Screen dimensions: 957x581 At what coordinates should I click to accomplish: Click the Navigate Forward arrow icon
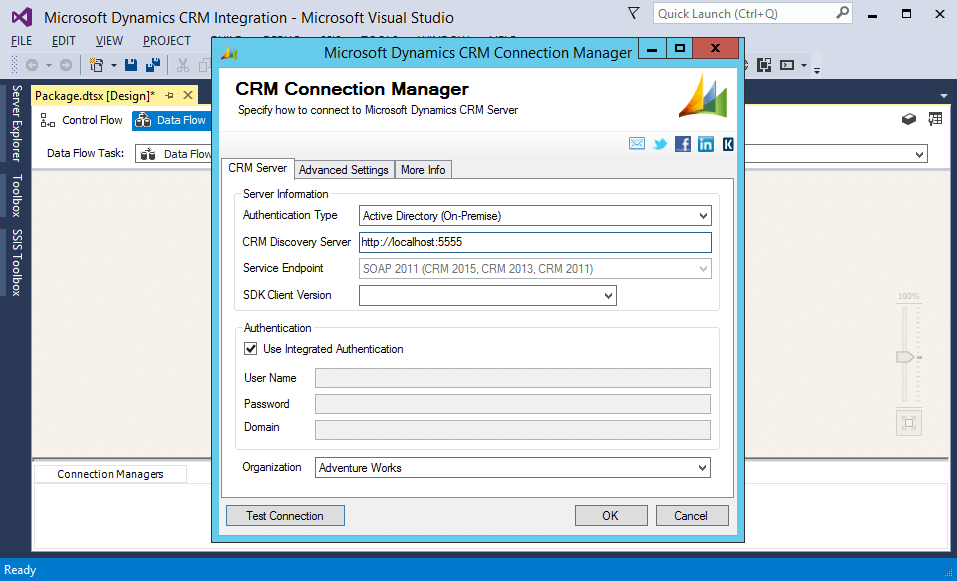tap(66, 65)
